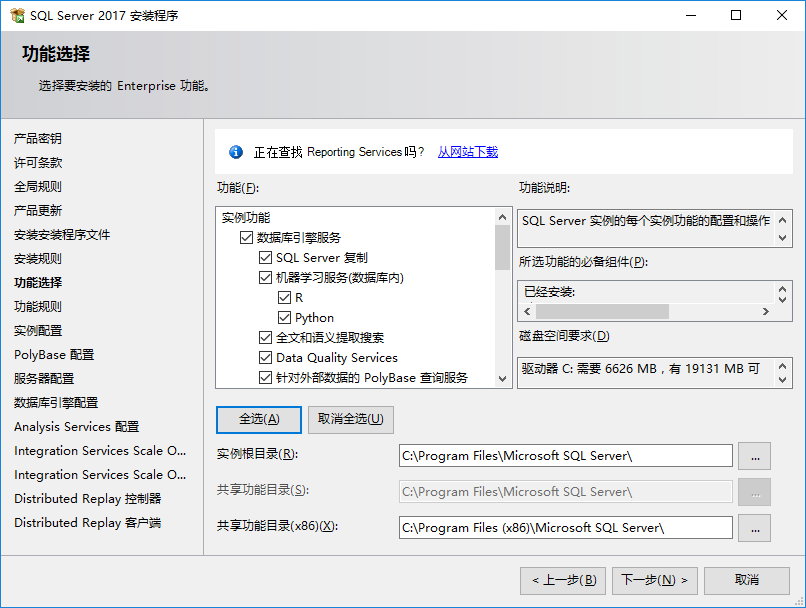Uncheck the R feature checkbox
Viewport: 806px width, 608px height.
click(284, 298)
